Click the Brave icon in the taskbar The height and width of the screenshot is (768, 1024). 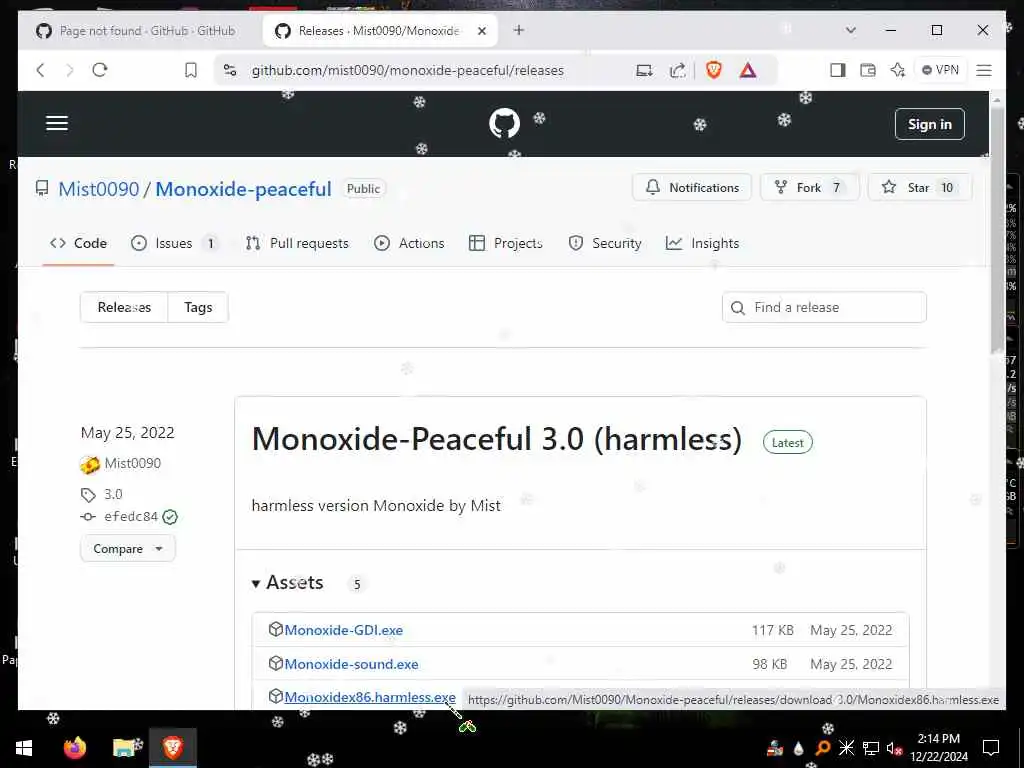[x=172, y=747]
